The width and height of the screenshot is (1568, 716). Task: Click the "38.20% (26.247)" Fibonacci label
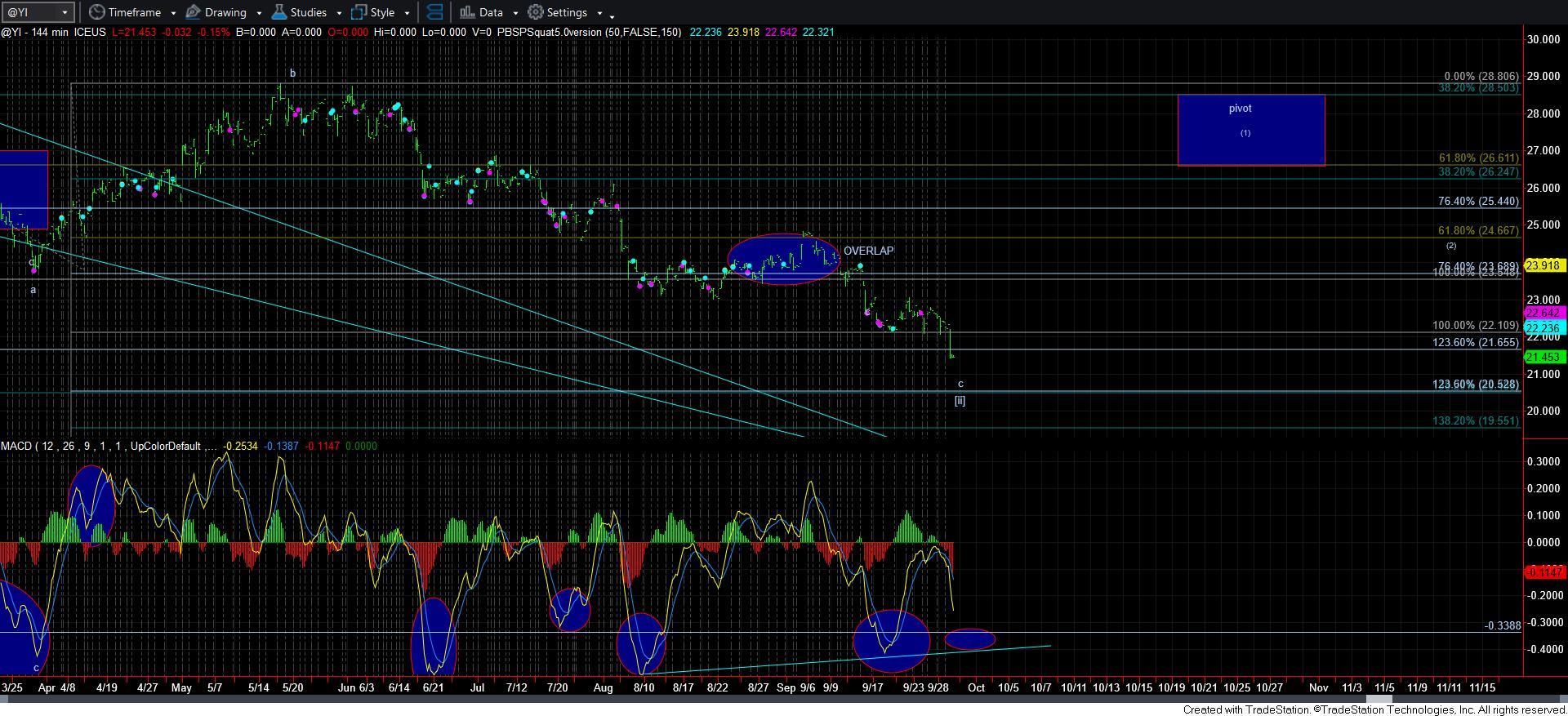click(x=1479, y=171)
